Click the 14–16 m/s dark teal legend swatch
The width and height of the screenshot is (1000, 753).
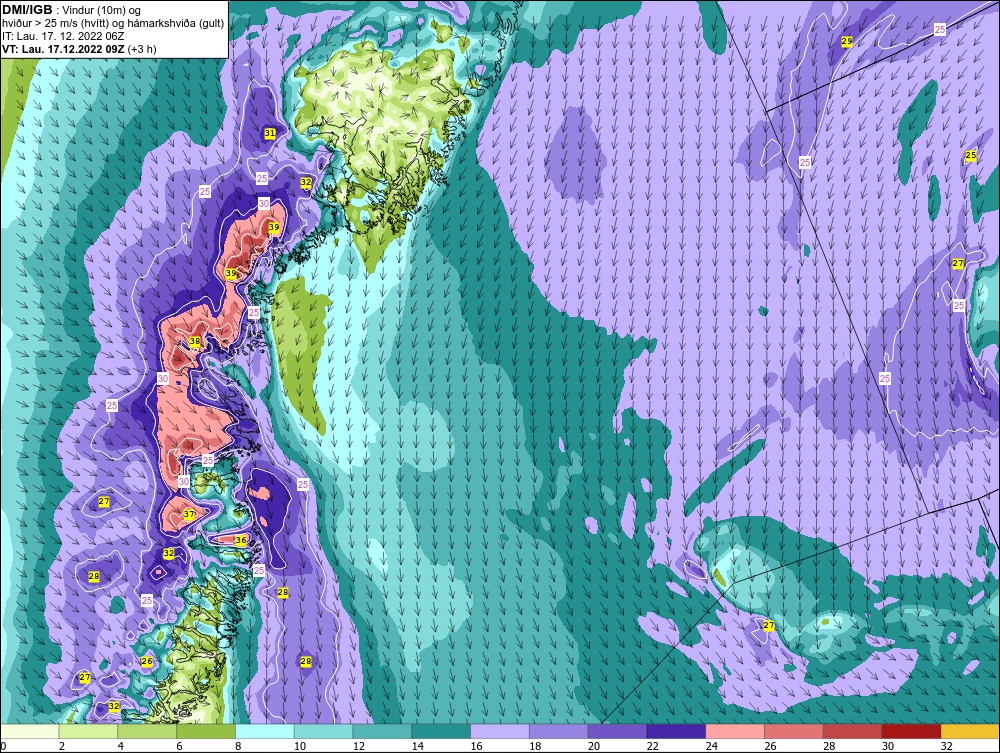point(441,731)
